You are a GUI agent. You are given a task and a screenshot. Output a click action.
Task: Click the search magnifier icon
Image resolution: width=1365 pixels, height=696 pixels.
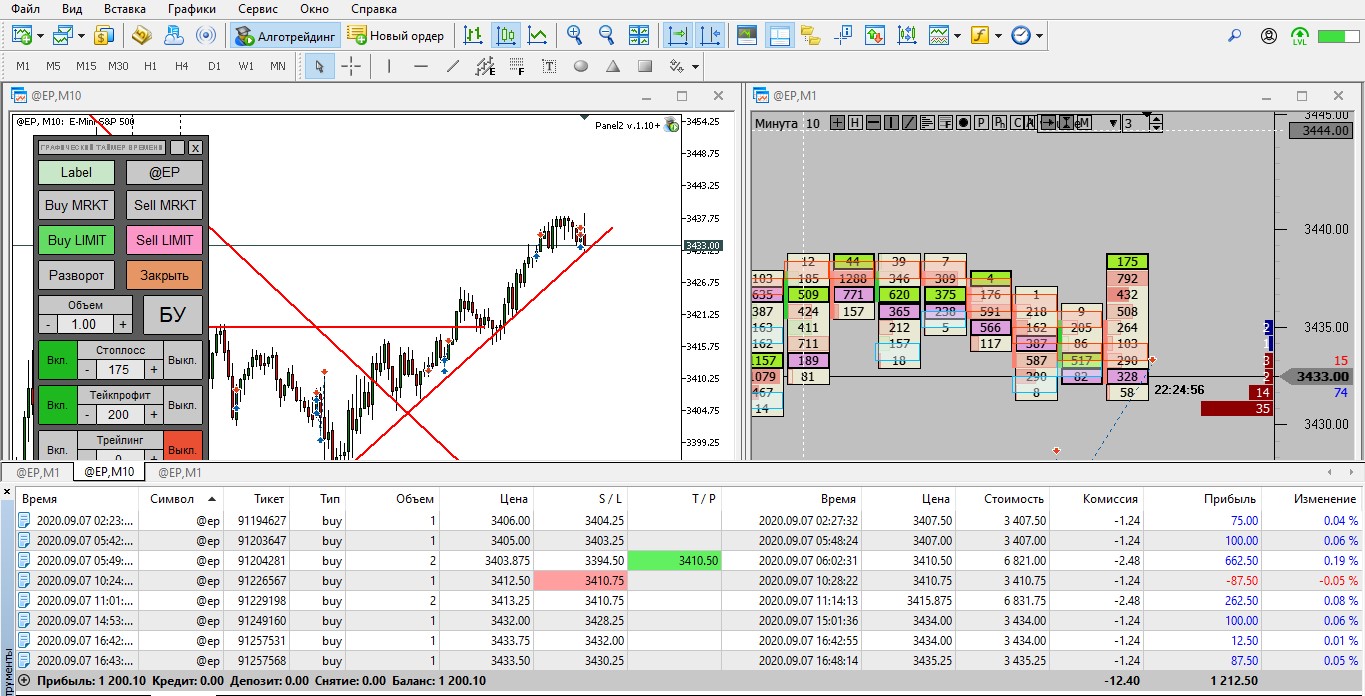click(x=1235, y=36)
